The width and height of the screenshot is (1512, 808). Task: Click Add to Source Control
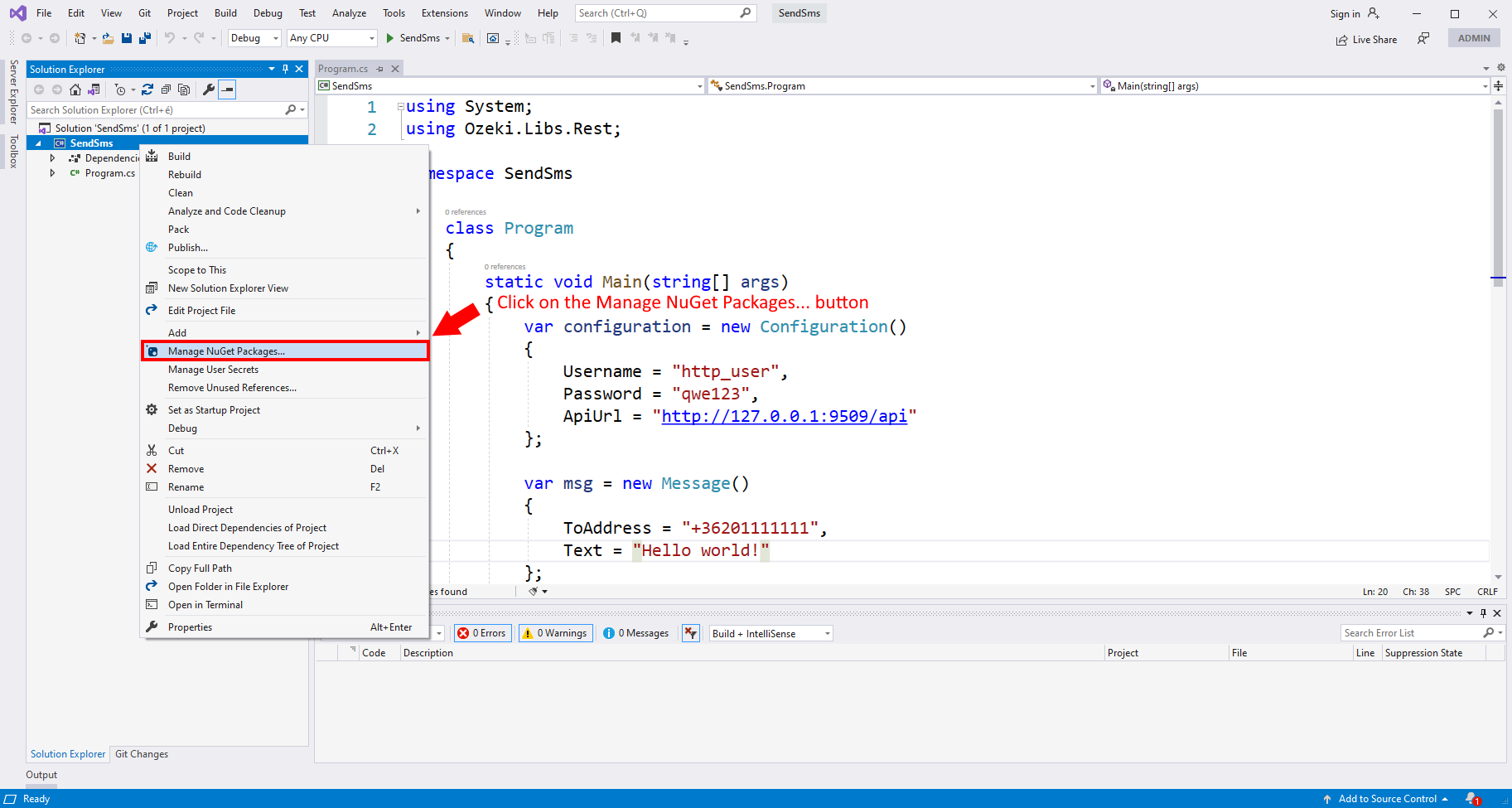tap(1387, 799)
